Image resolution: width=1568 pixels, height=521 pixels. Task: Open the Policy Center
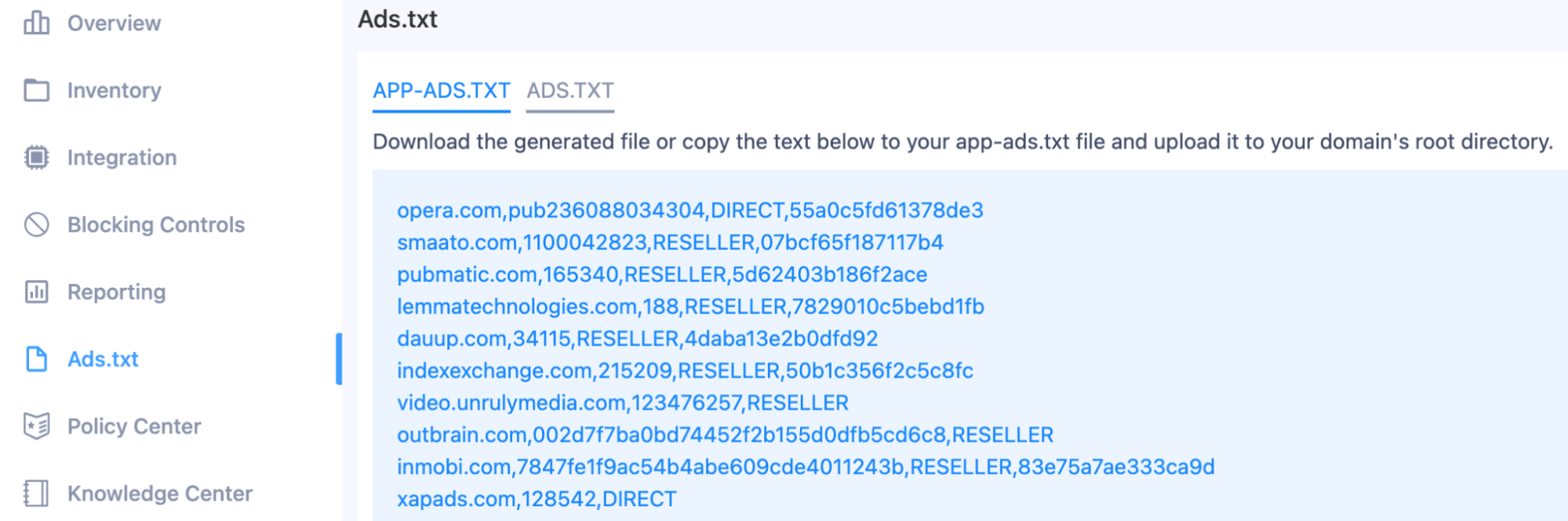point(133,426)
